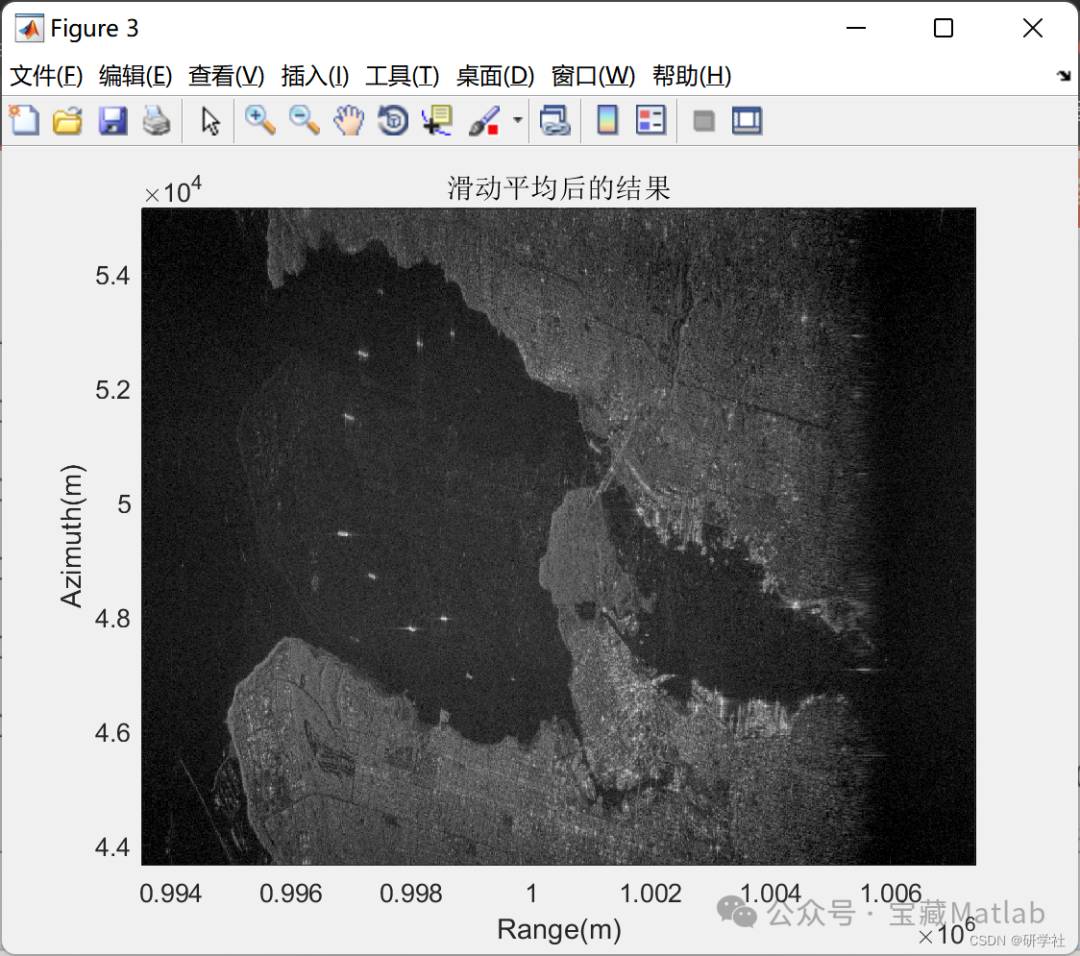The image size is (1080, 956).
Task: Maximize the Figure 3 window
Action: tap(943, 28)
